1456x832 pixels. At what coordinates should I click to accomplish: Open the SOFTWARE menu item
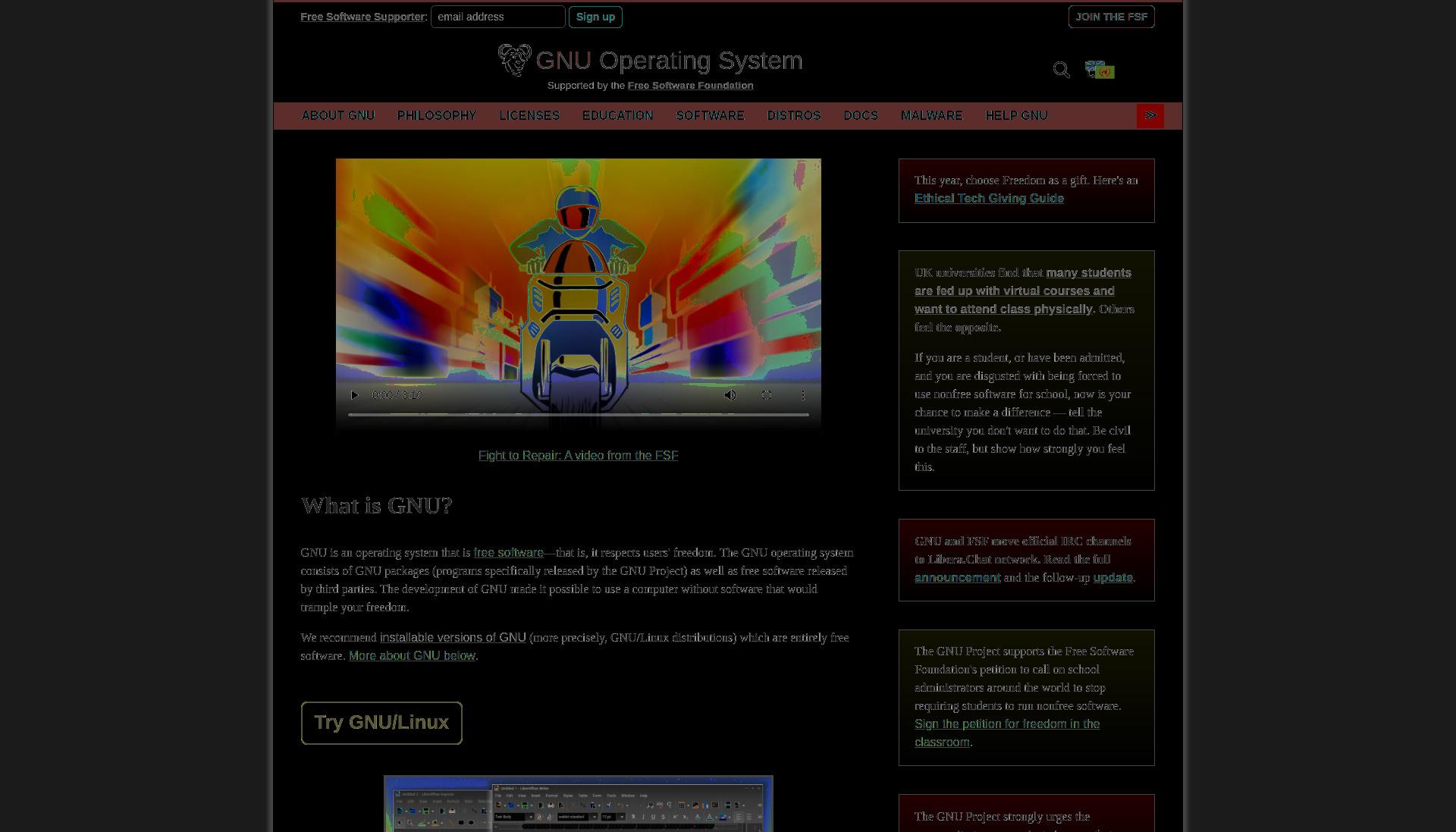pyautogui.click(x=711, y=116)
